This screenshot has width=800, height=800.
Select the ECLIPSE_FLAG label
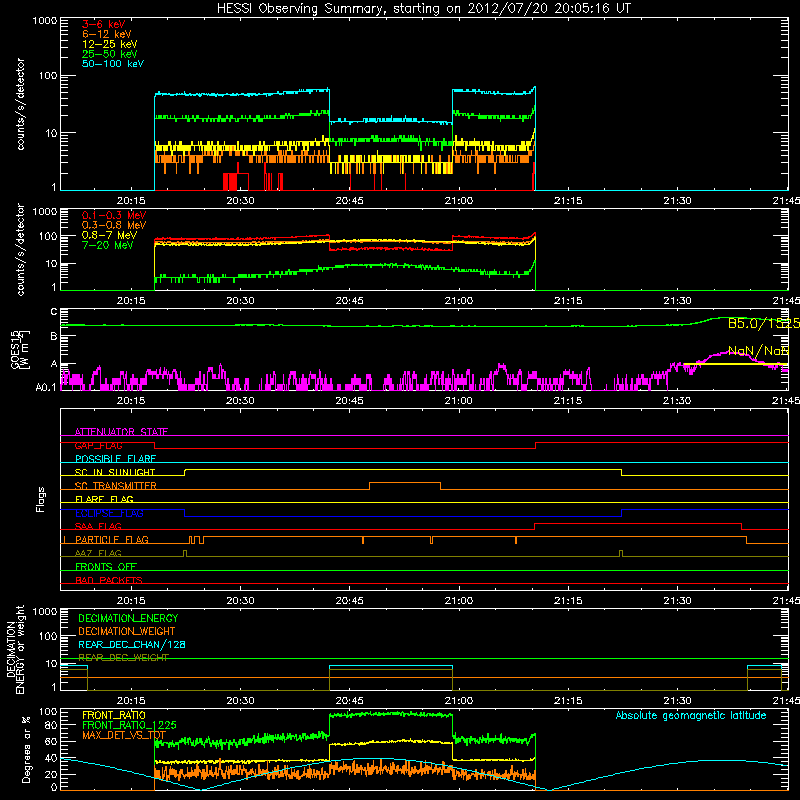coord(109,513)
